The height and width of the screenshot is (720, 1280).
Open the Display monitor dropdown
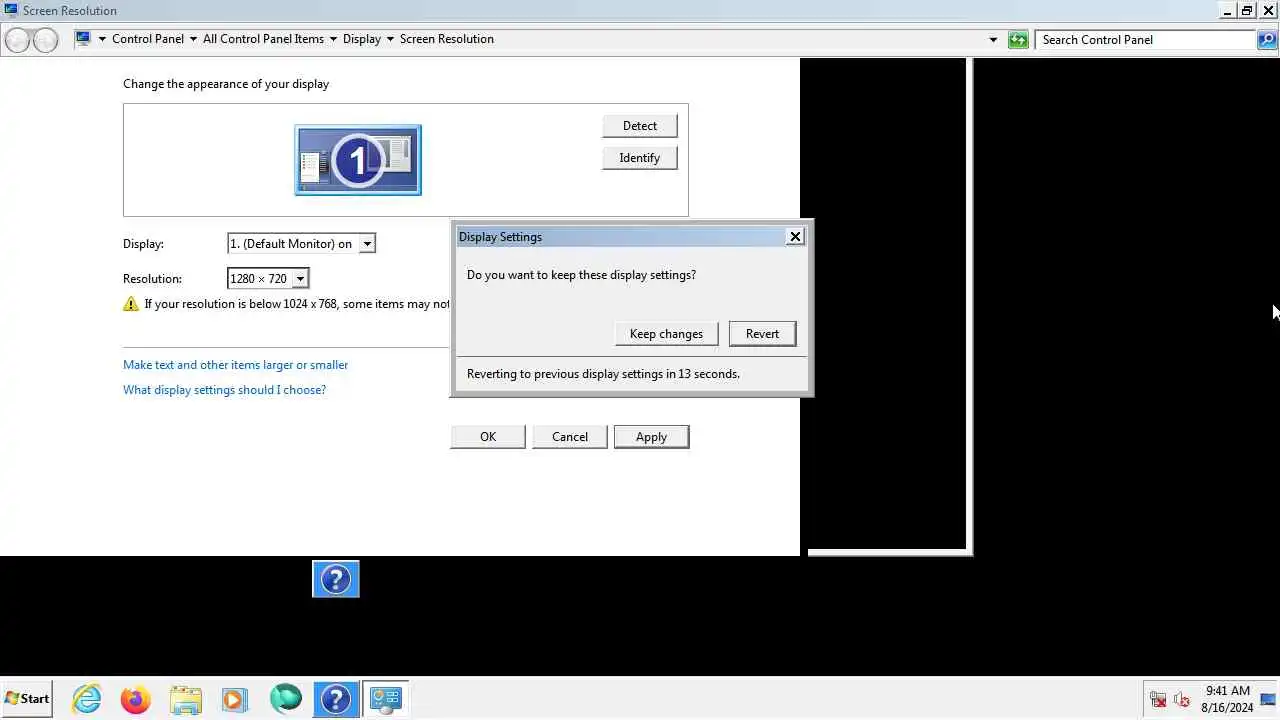pyautogui.click(x=367, y=244)
